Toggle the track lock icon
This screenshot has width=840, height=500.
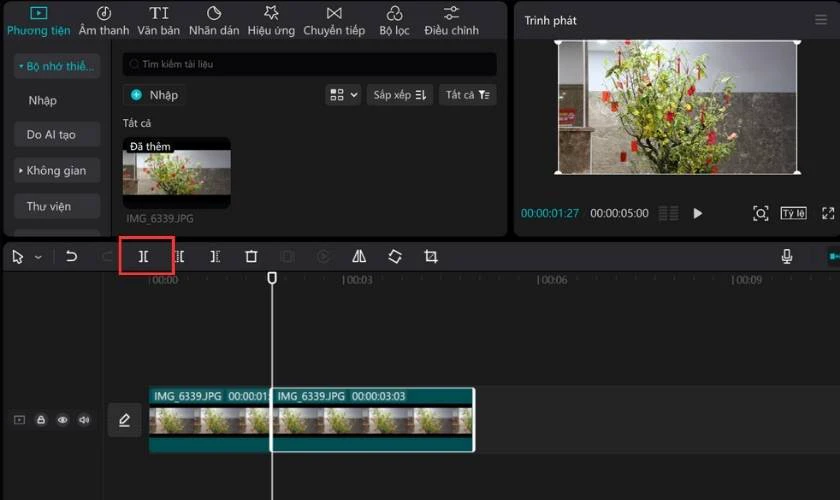pos(41,420)
